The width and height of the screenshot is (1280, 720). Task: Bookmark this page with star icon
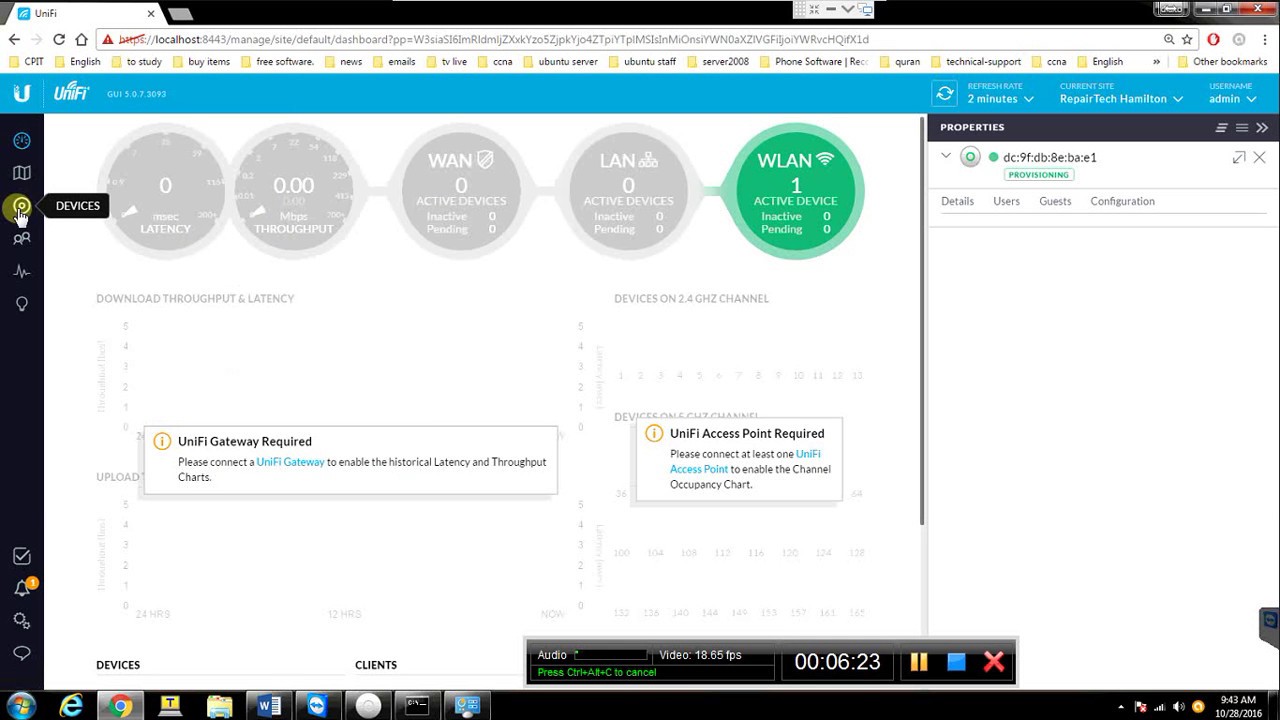[1187, 39]
